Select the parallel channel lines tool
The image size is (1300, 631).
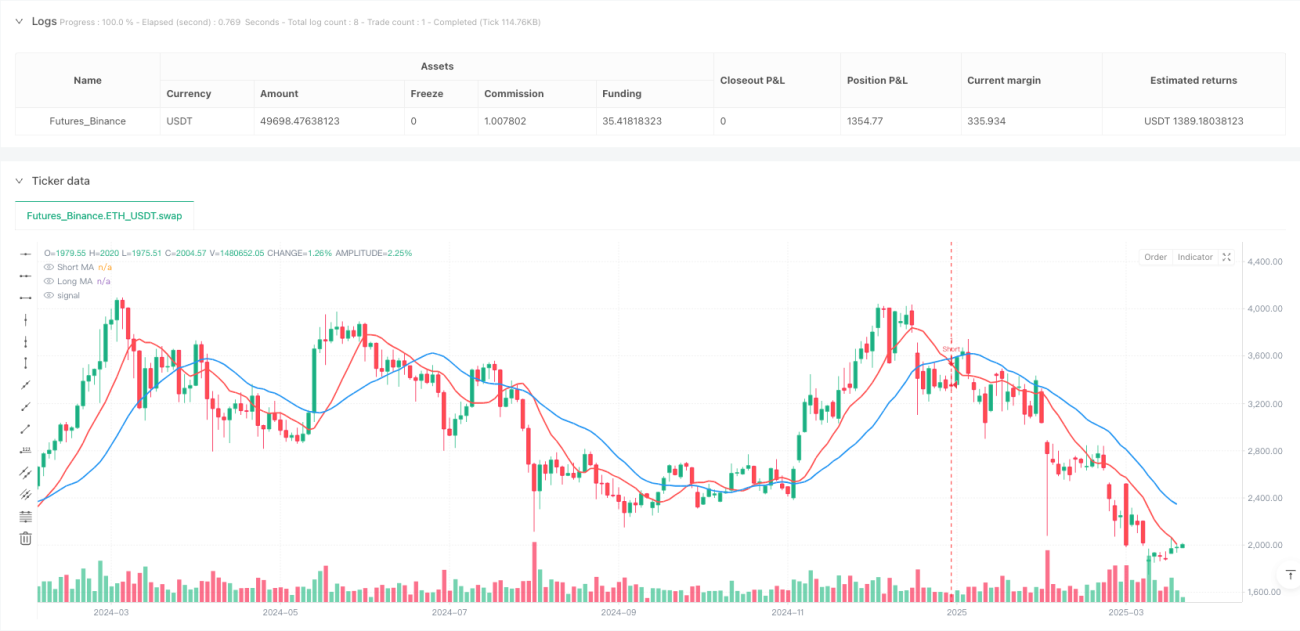26,472
